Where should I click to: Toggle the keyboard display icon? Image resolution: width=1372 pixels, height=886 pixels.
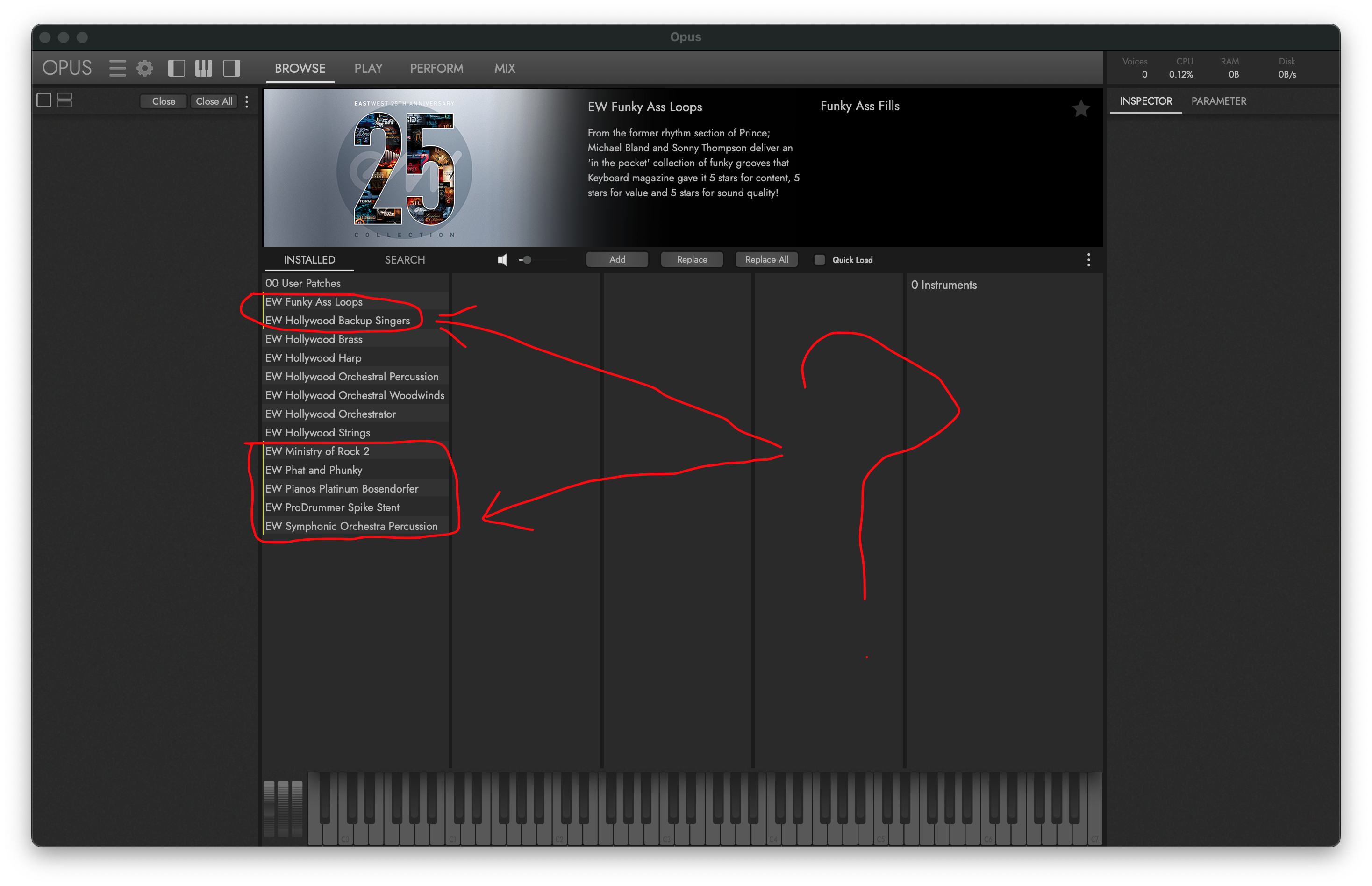[x=204, y=69]
